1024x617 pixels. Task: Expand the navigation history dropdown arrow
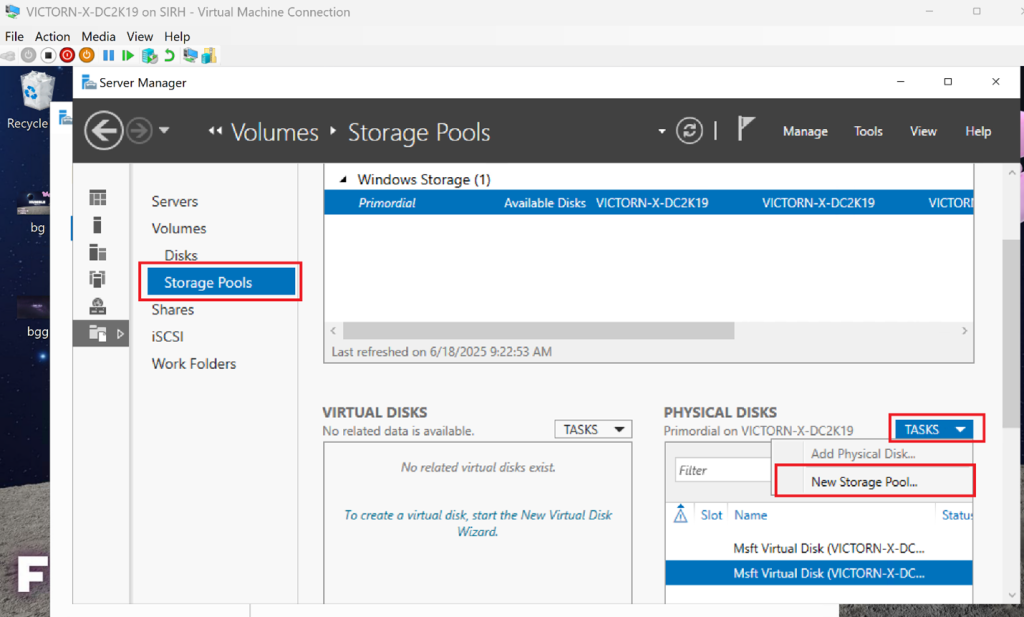click(x=165, y=131)
